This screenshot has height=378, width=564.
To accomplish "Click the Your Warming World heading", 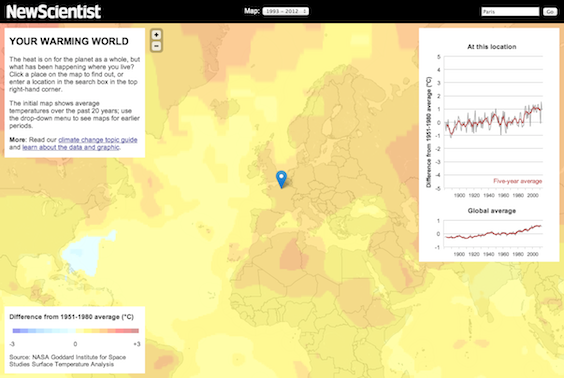I will [x=69, y=41].
